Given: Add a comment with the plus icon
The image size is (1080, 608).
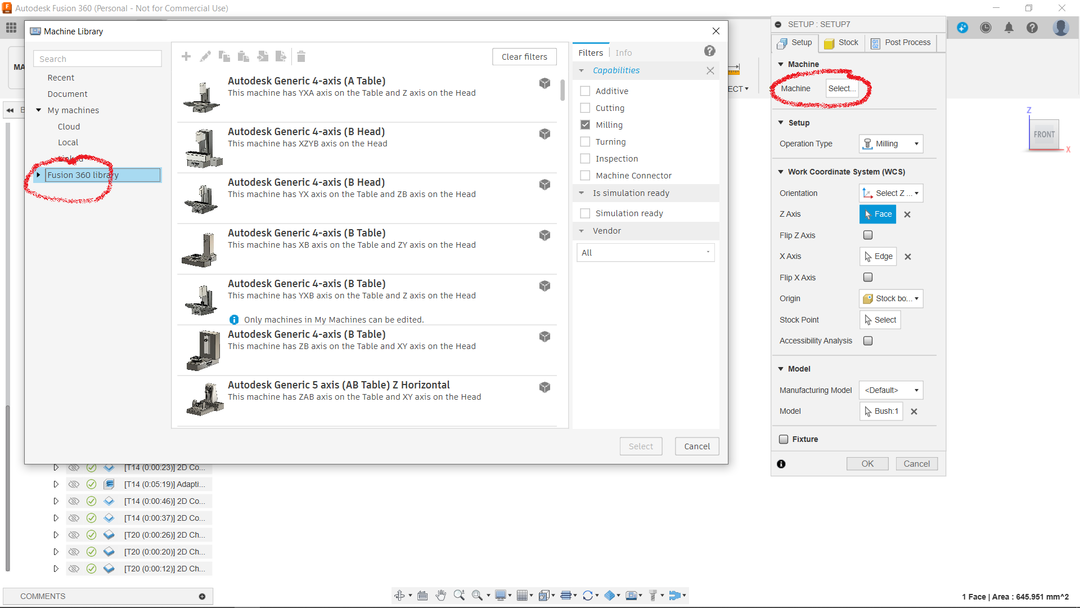Looking at the screenshot, I should click(202, 596).
